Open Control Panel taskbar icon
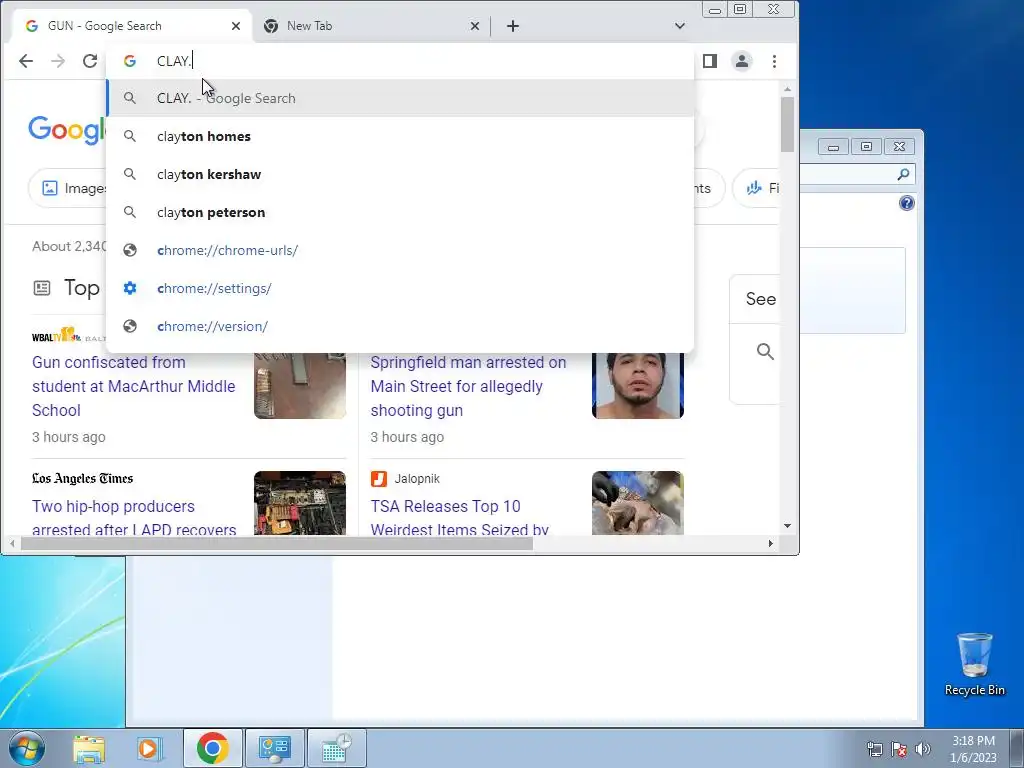Screen dimensions: 1024x768 pos(274,748)
